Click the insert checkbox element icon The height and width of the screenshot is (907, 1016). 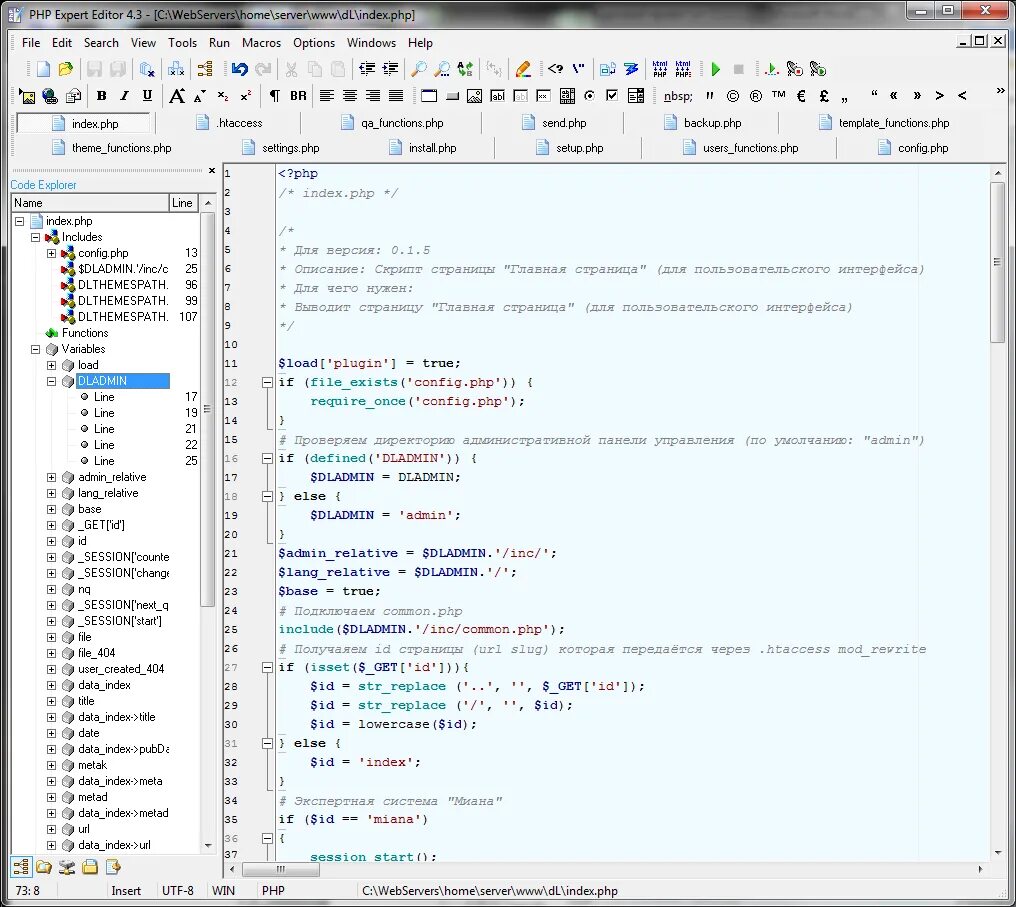(x=612, y=96)
